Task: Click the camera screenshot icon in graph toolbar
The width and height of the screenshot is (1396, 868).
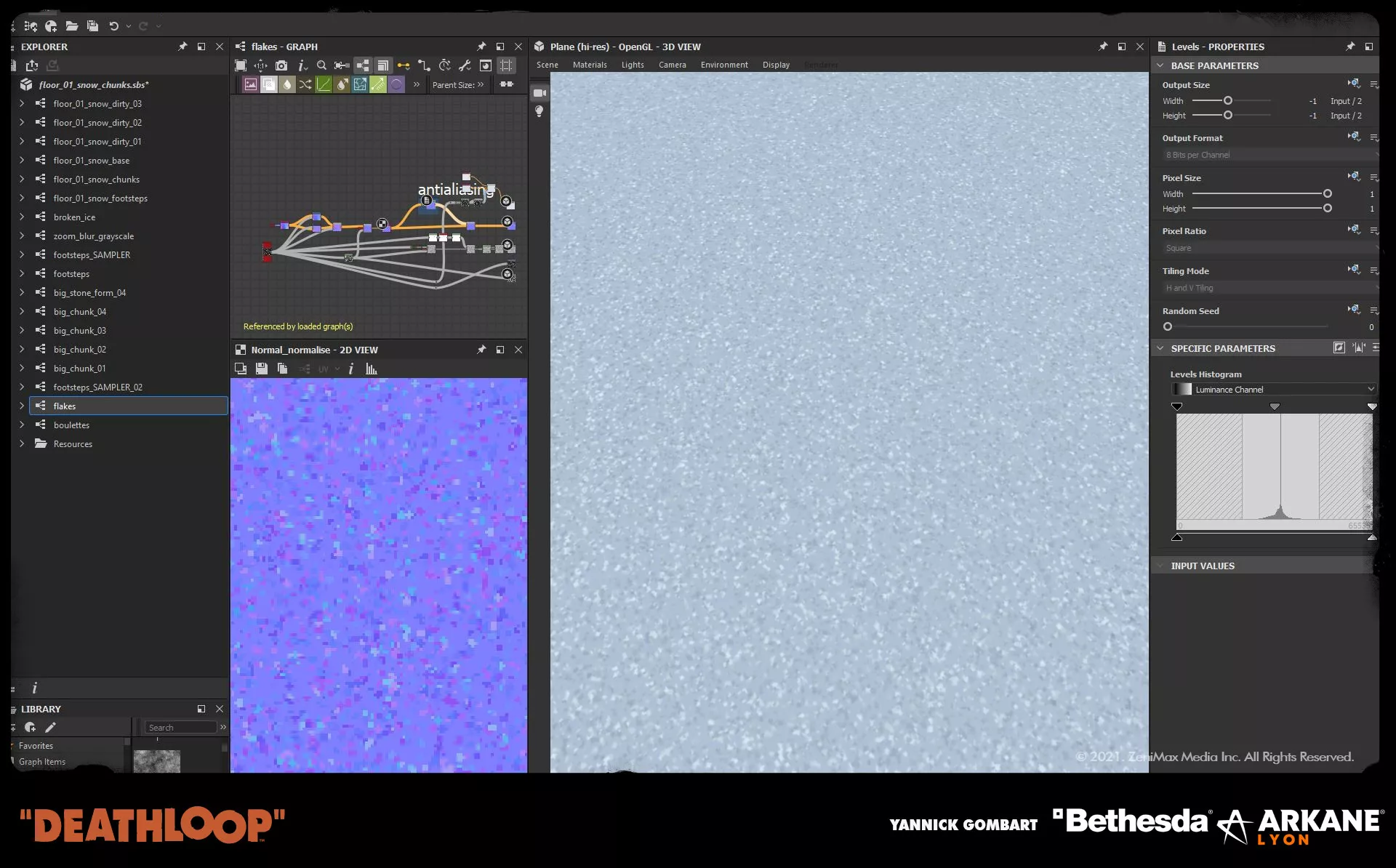Action: (x=281, y=65)
